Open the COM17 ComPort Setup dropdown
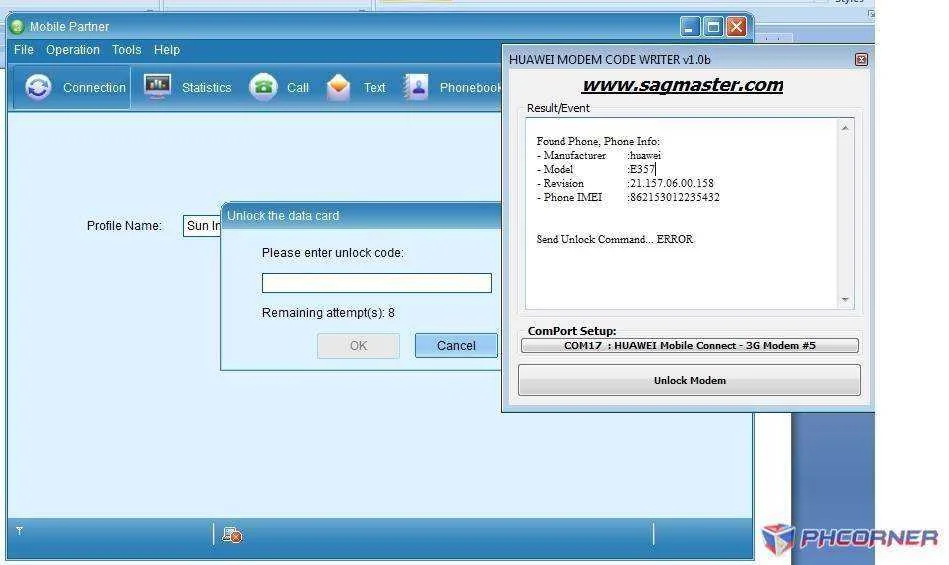The width and height of the screenshot is (949, 565). click(x=689, y=345)
